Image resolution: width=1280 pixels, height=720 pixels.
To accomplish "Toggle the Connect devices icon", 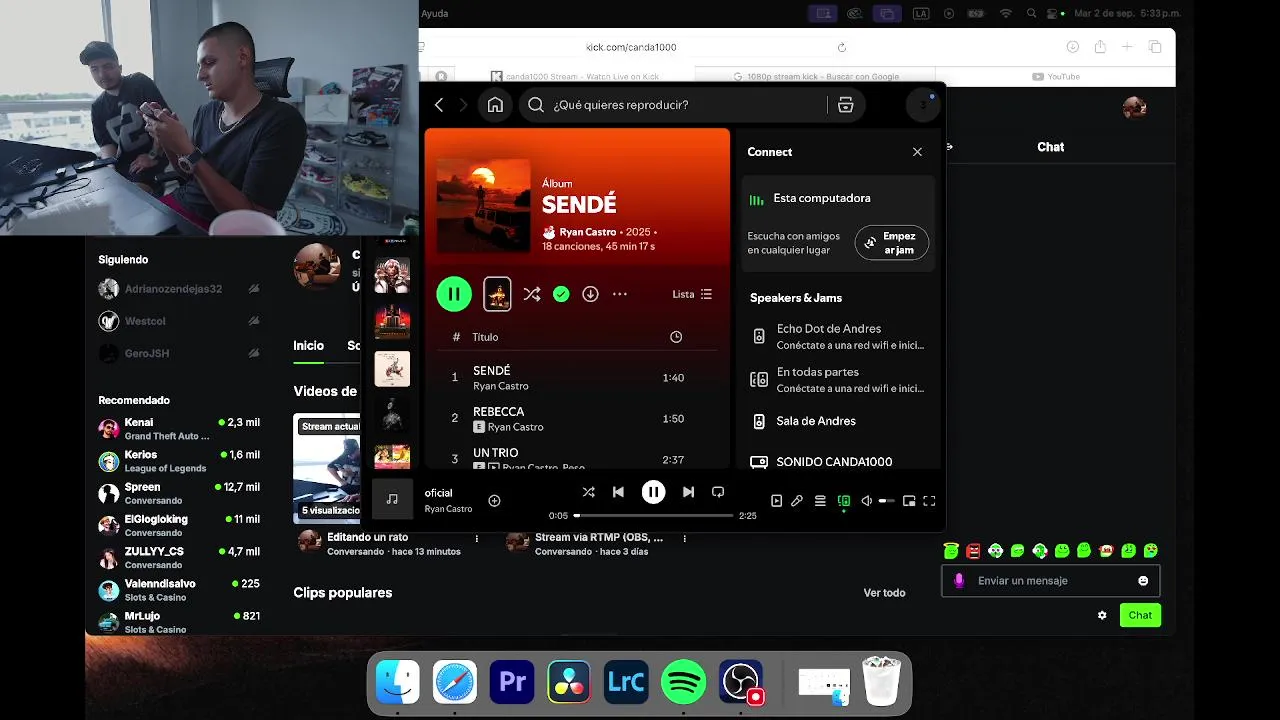I will (x=843, y=501).
